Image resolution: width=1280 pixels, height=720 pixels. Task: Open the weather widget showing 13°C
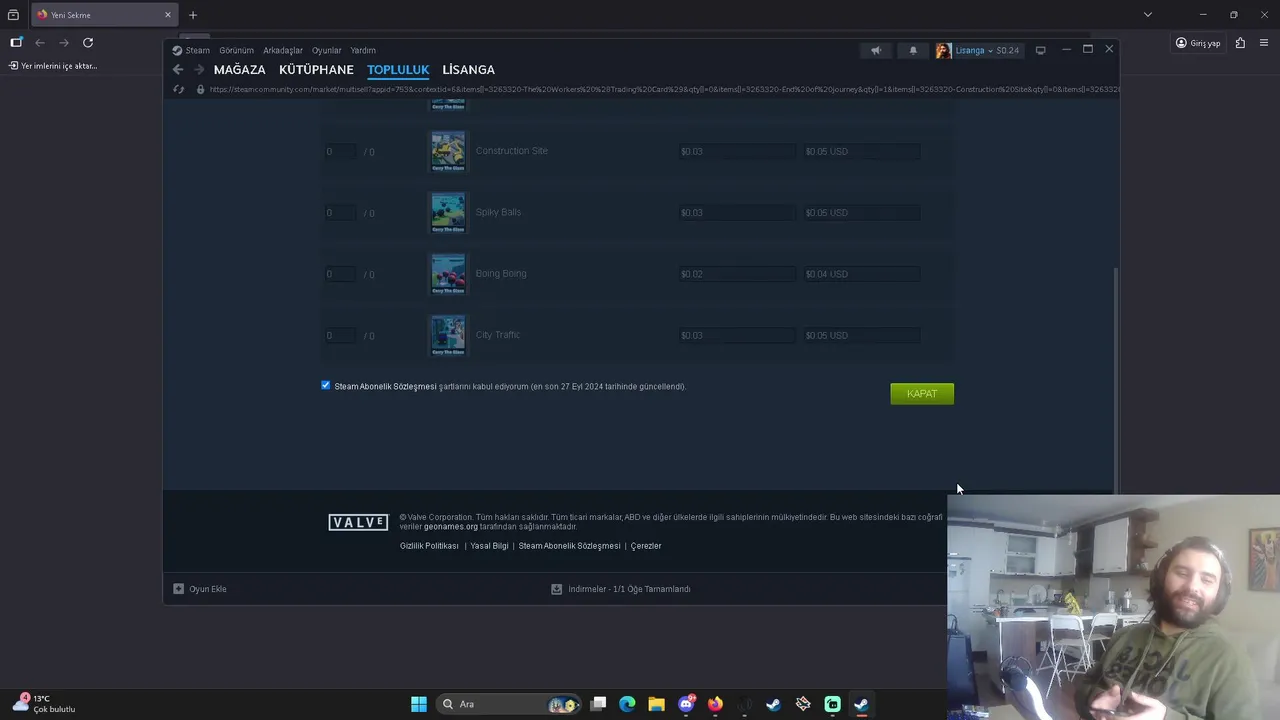pyautogui.click(x=45, y=704)
